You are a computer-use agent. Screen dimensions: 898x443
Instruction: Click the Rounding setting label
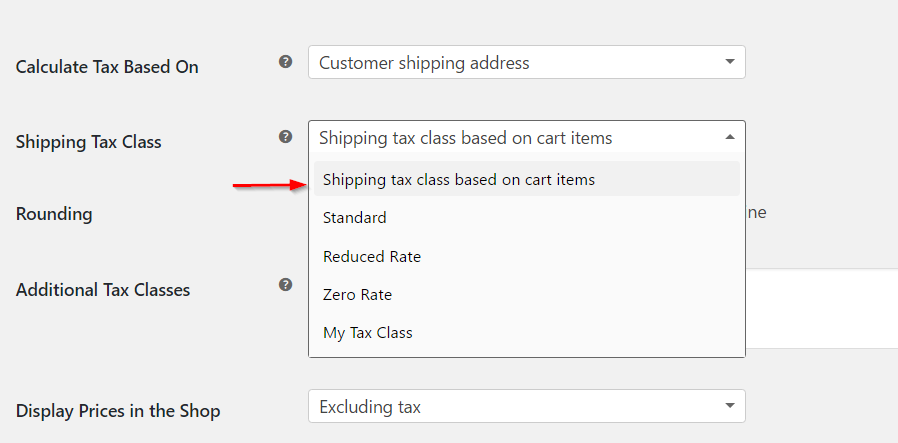click(x=54, y=214)
